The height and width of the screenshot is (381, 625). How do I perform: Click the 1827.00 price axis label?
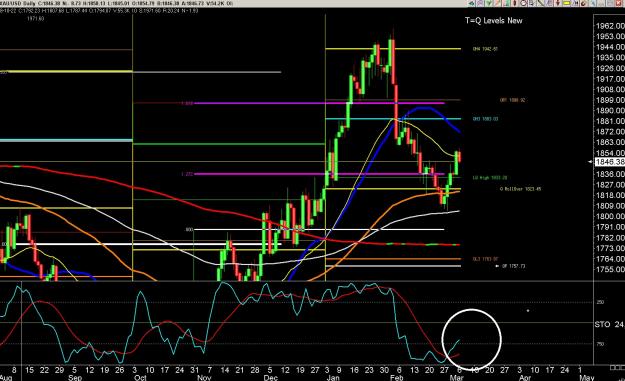610,185
